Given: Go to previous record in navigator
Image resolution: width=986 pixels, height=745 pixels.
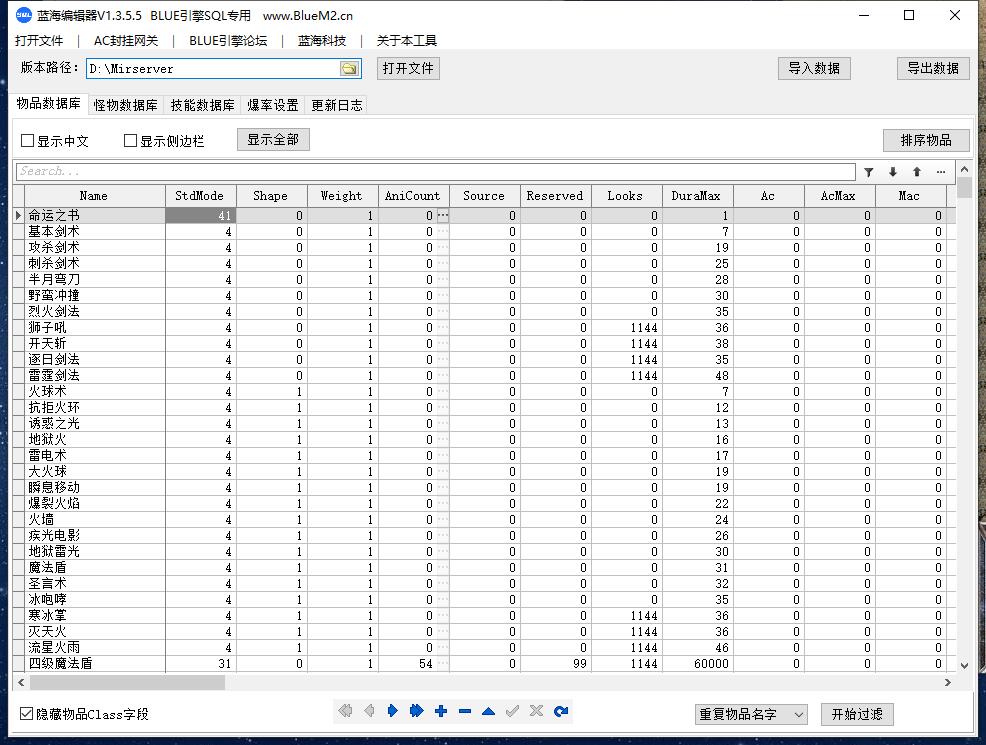Looking at the screenshot, I should (x=369, y=711).
